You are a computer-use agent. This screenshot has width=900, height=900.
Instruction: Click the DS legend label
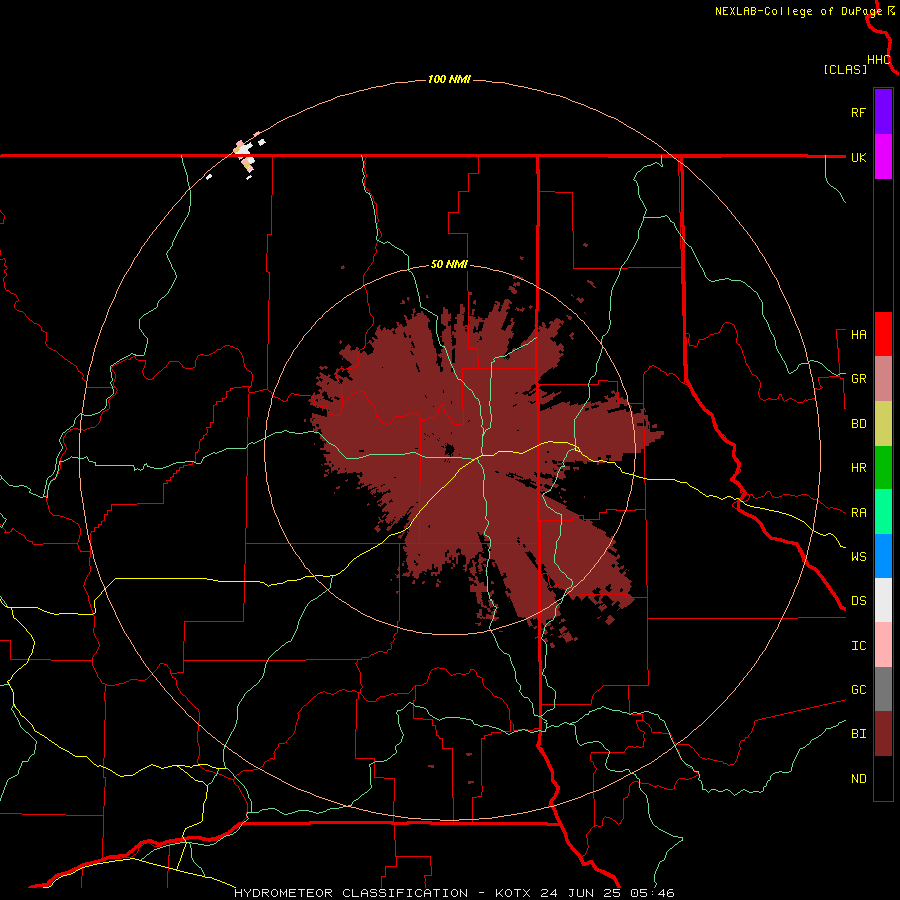[858, 601]
